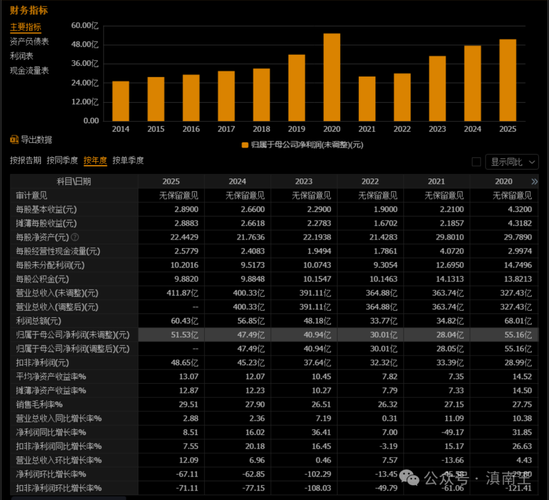549x500 pixels.
Task: Click the 2021 bar in chart
Action: pos(367,99)
